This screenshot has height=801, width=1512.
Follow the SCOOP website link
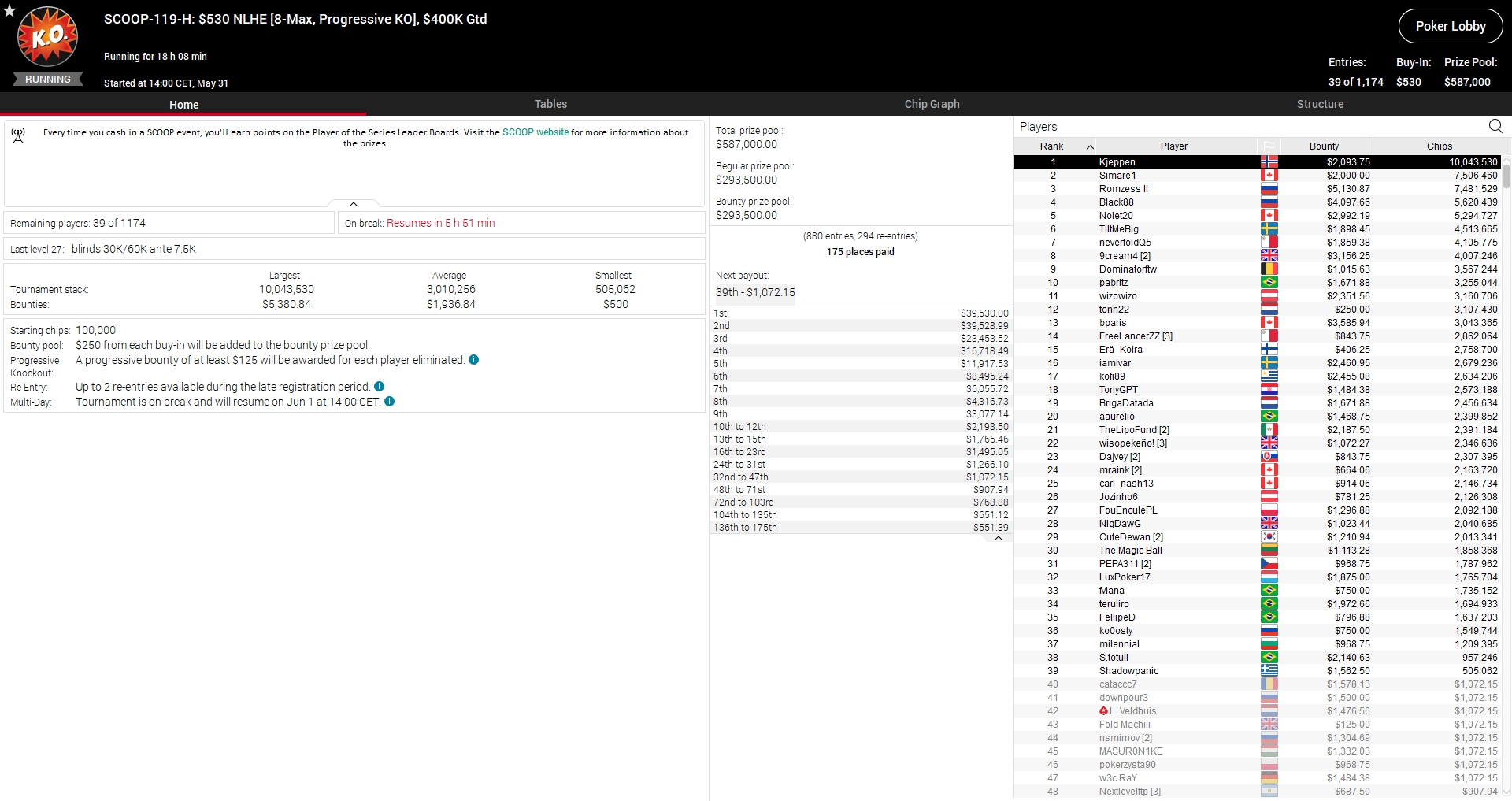(x=535, y=132)
